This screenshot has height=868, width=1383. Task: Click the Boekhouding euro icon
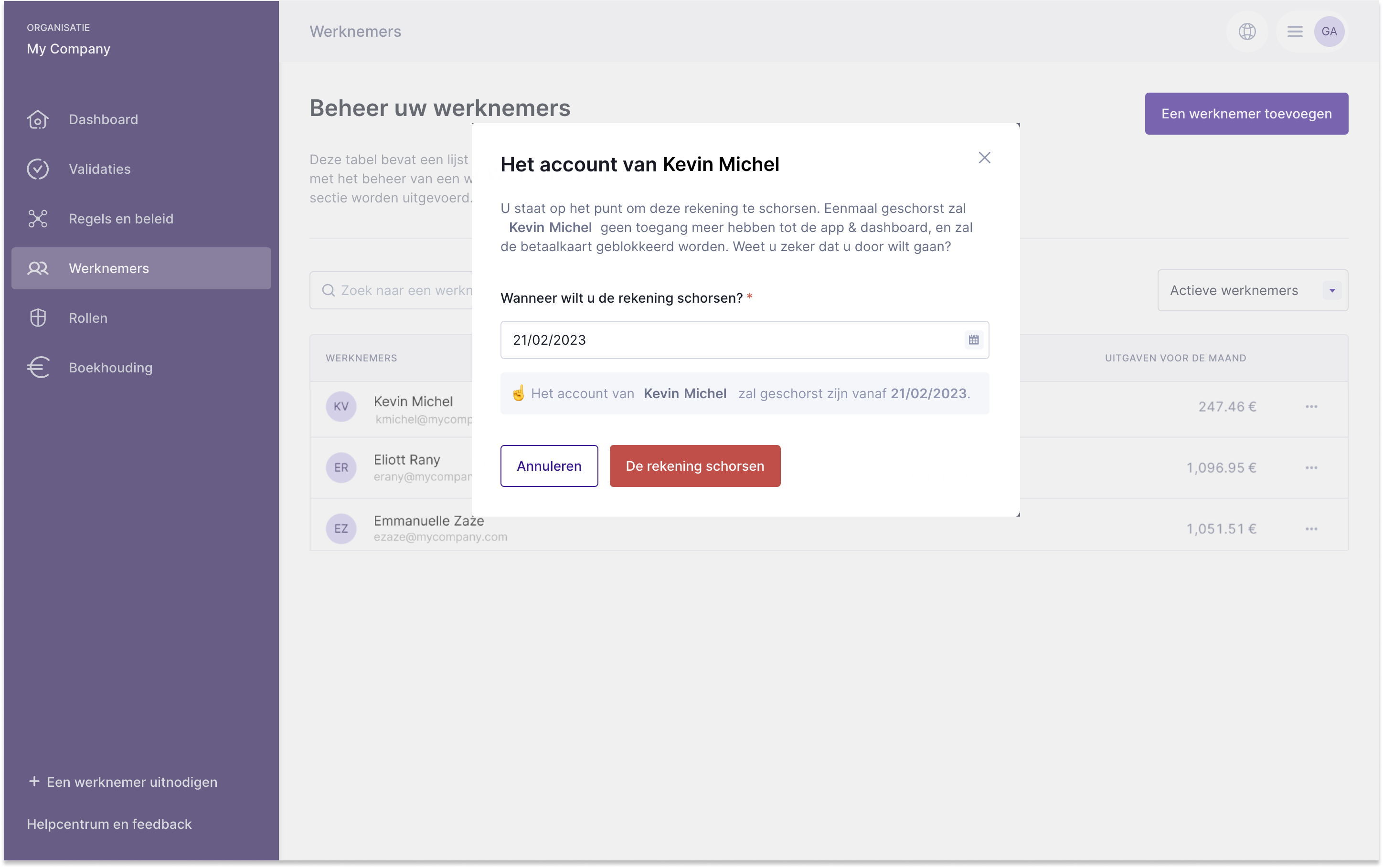tap(38, 368)
